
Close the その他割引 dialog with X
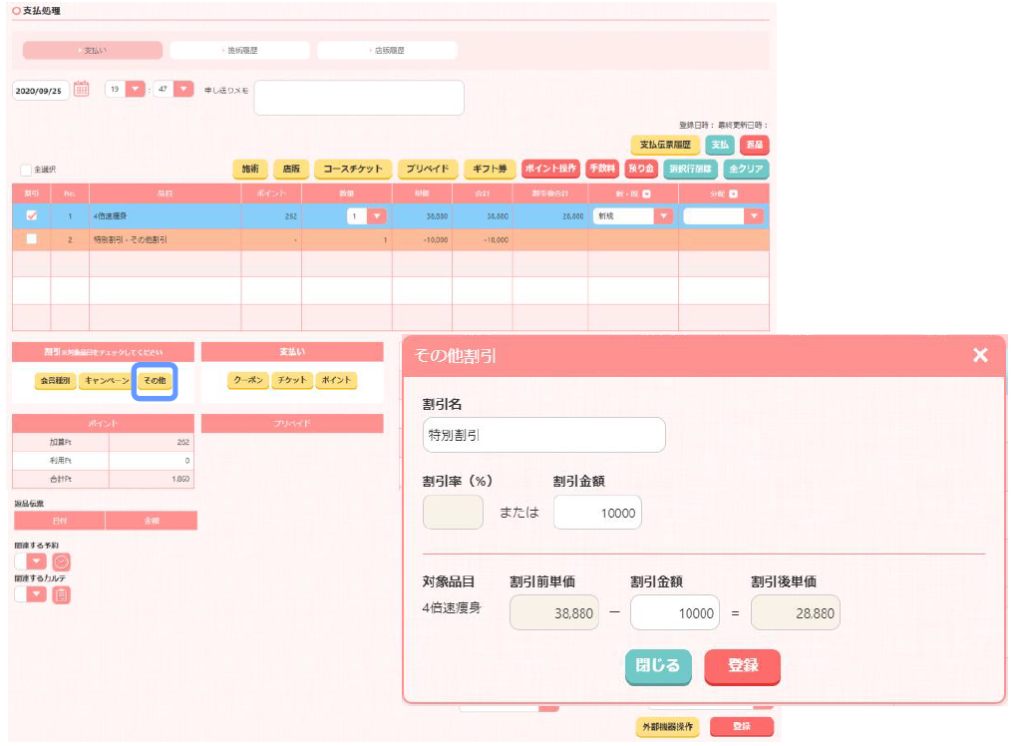[980, 355]
